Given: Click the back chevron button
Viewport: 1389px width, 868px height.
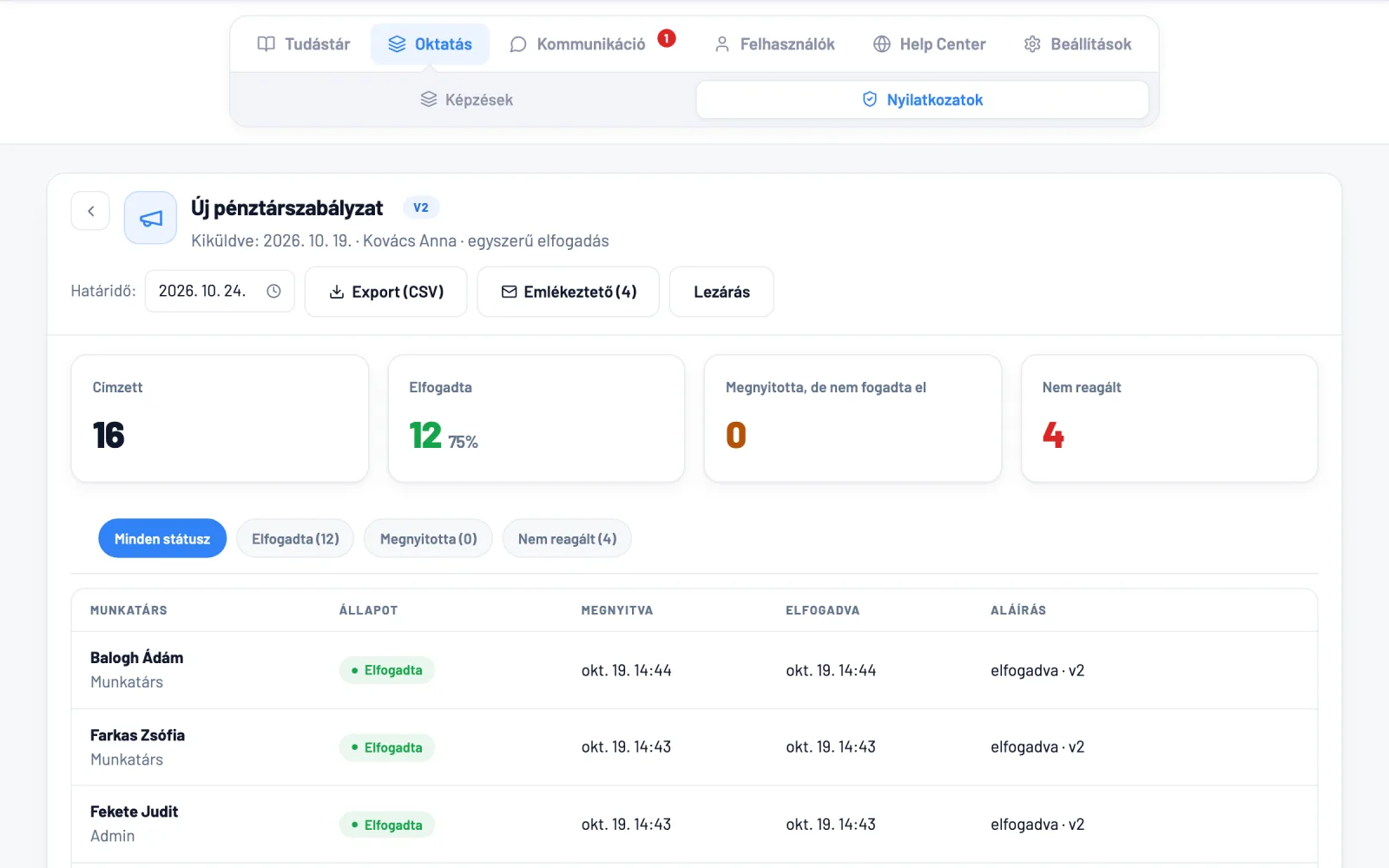Looking at the screenshot, I should 90,211.
